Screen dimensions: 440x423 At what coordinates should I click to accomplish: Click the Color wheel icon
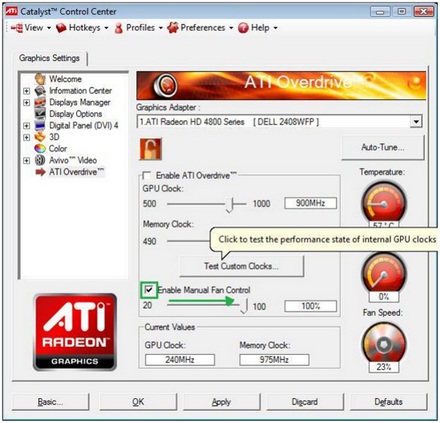click(x=40, y=149)
